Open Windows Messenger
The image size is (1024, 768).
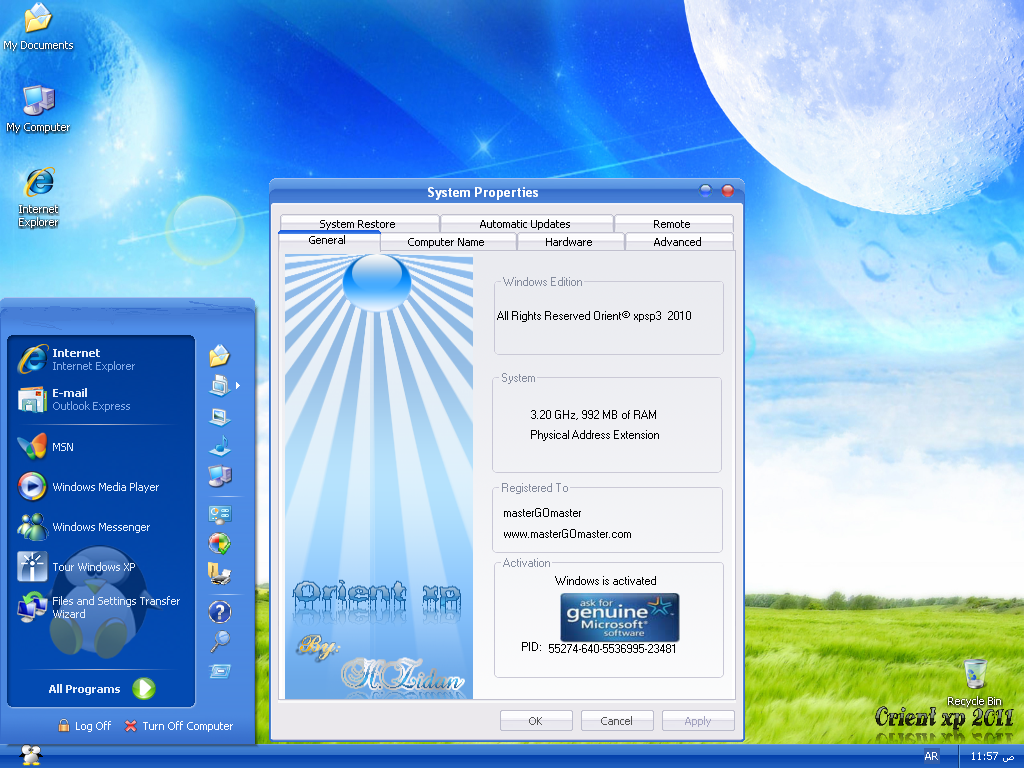coord(100,527)
